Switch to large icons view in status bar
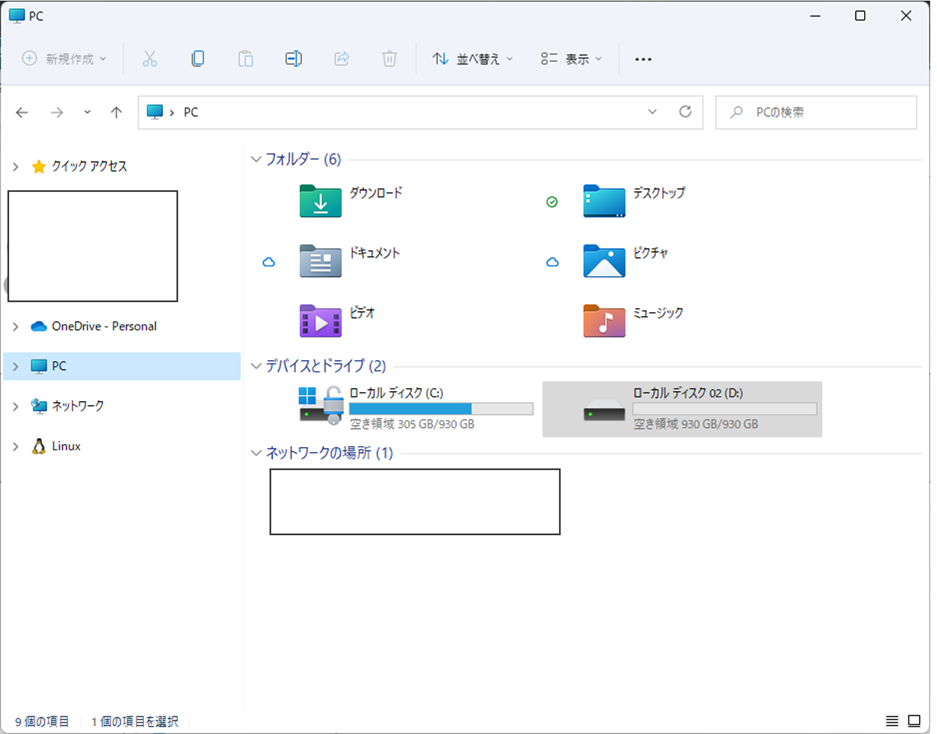The width and height of the screenshot is (937, 734). [914, 721]
